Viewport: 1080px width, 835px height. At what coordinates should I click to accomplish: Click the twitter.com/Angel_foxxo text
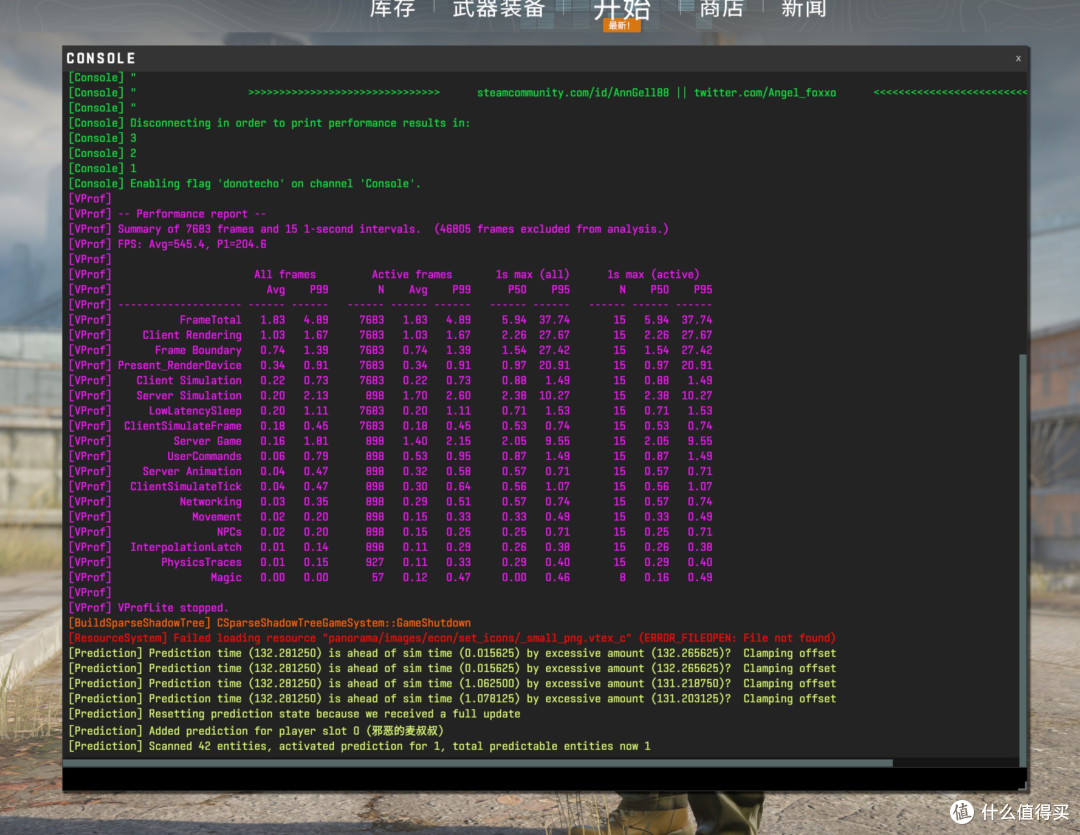click(x=765, y=93)
